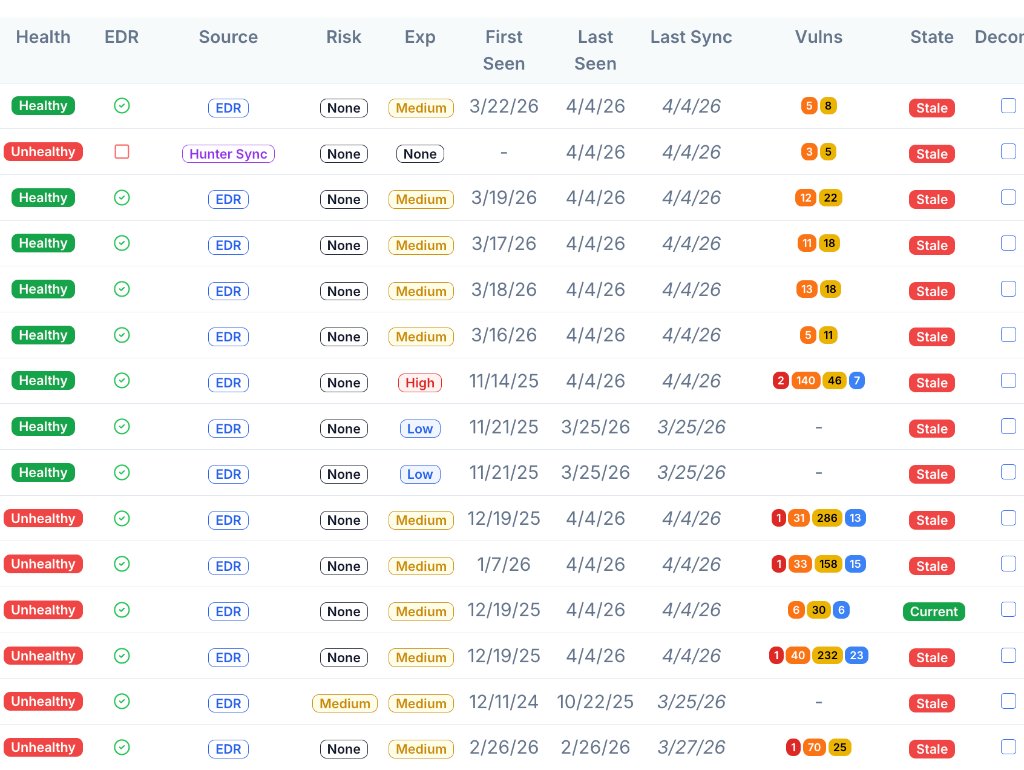Tick Decom checkbox for 3/17/26 row
This screenshot has width=1024, height=770.
tap(1008, 243)
